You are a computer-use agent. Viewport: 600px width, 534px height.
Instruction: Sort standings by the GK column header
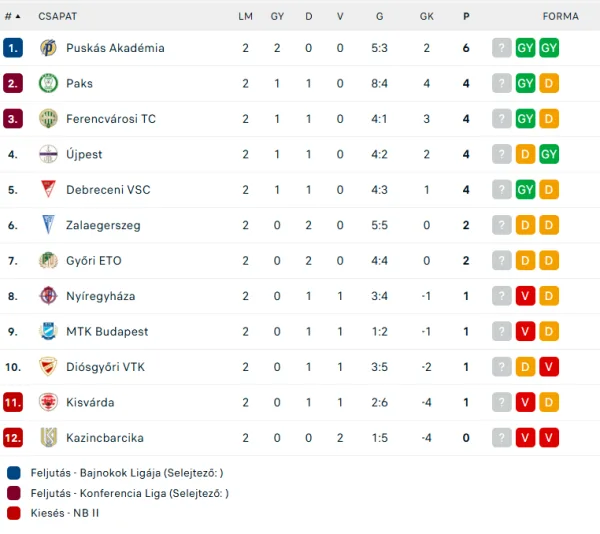coord(426,16)
